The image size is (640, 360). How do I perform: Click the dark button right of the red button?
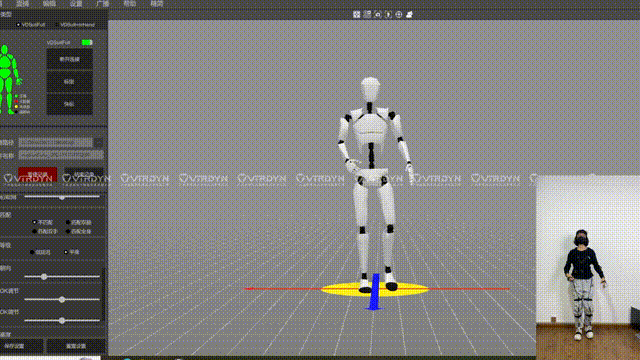84,174
